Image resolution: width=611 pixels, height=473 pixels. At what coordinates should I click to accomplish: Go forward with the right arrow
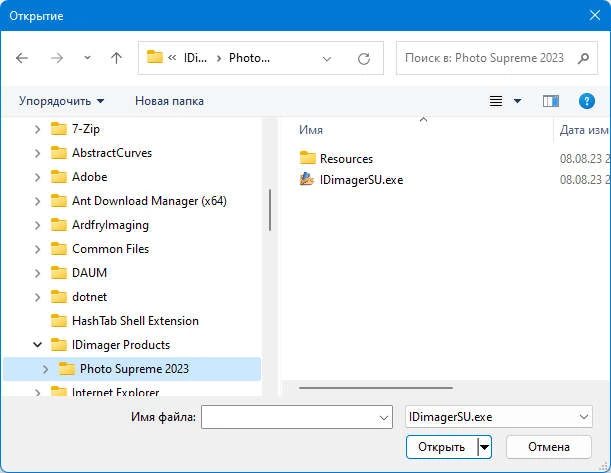(57, 58)
